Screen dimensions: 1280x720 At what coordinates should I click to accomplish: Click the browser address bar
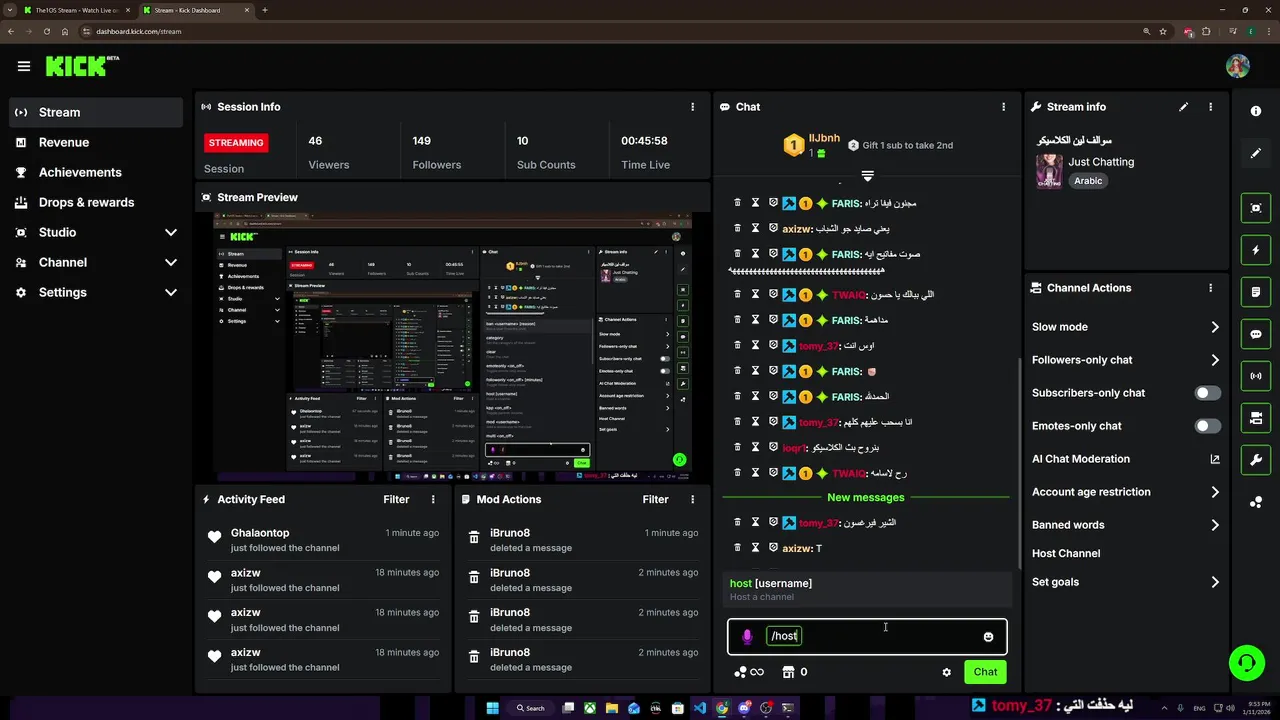pos(610,31)
